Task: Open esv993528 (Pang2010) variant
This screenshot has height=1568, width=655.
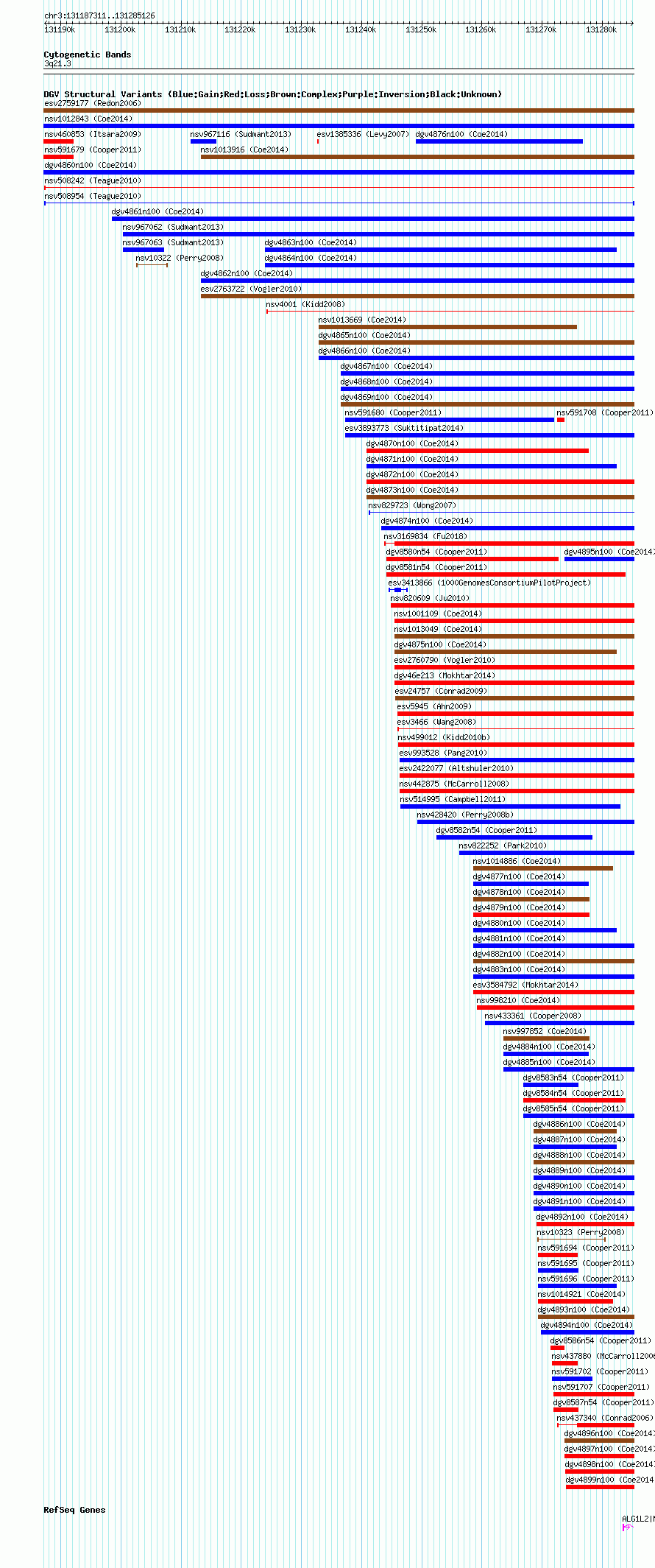Action: point(443,753)
